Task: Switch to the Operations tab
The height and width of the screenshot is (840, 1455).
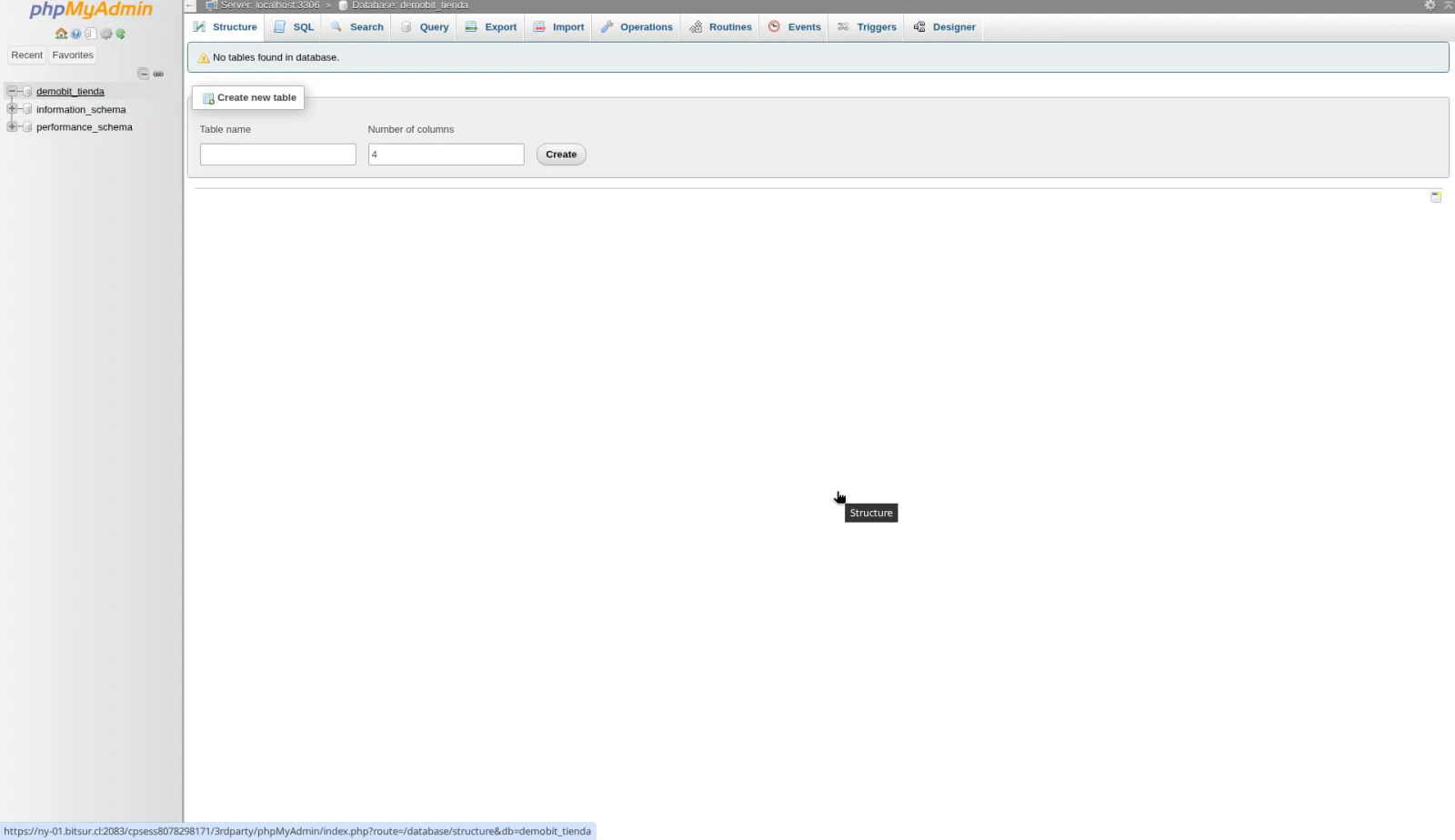Action: point(637,27)
